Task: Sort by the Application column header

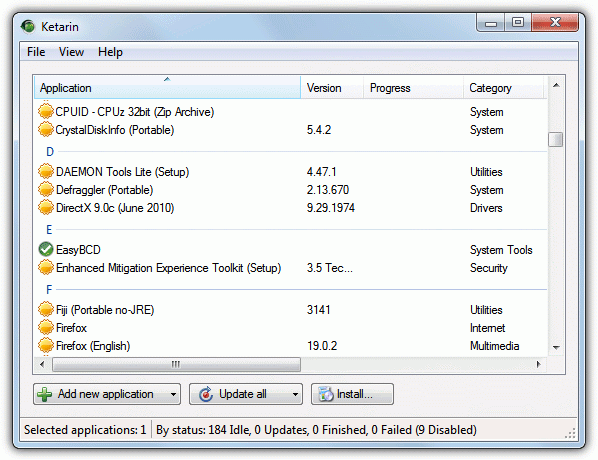Action: coord(167,88)
